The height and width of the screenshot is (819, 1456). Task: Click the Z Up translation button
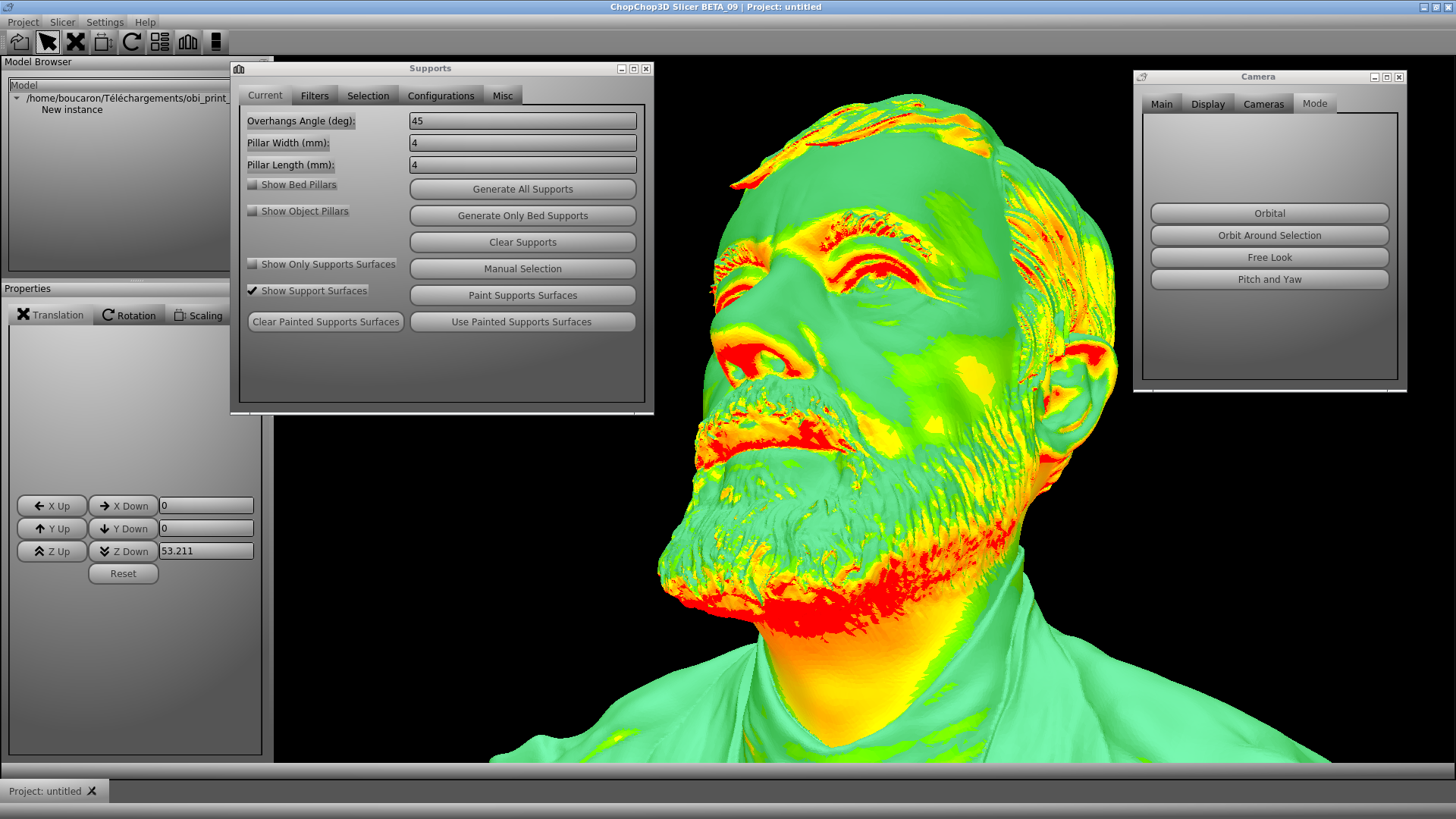pos(52,551)
